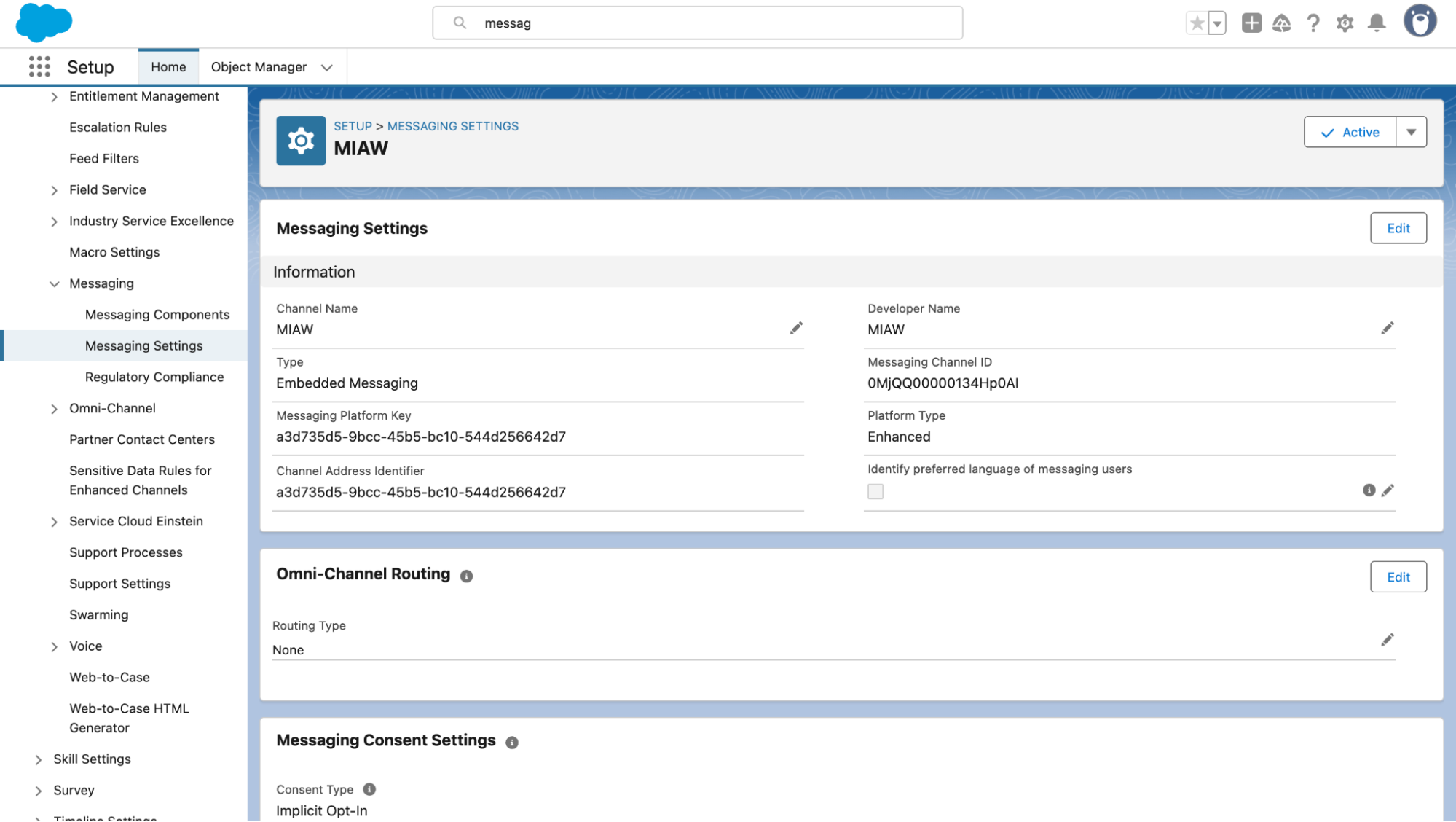1456x822 pixels.
Task: Open Escalation Rules in sidebar
Action: pos(118,128)
